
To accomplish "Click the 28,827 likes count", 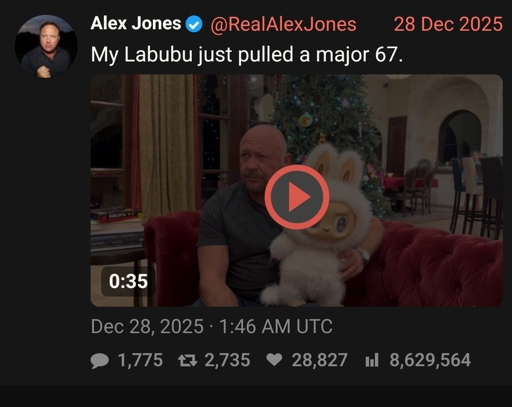I will pyautogui.click(x=320, y=360).
